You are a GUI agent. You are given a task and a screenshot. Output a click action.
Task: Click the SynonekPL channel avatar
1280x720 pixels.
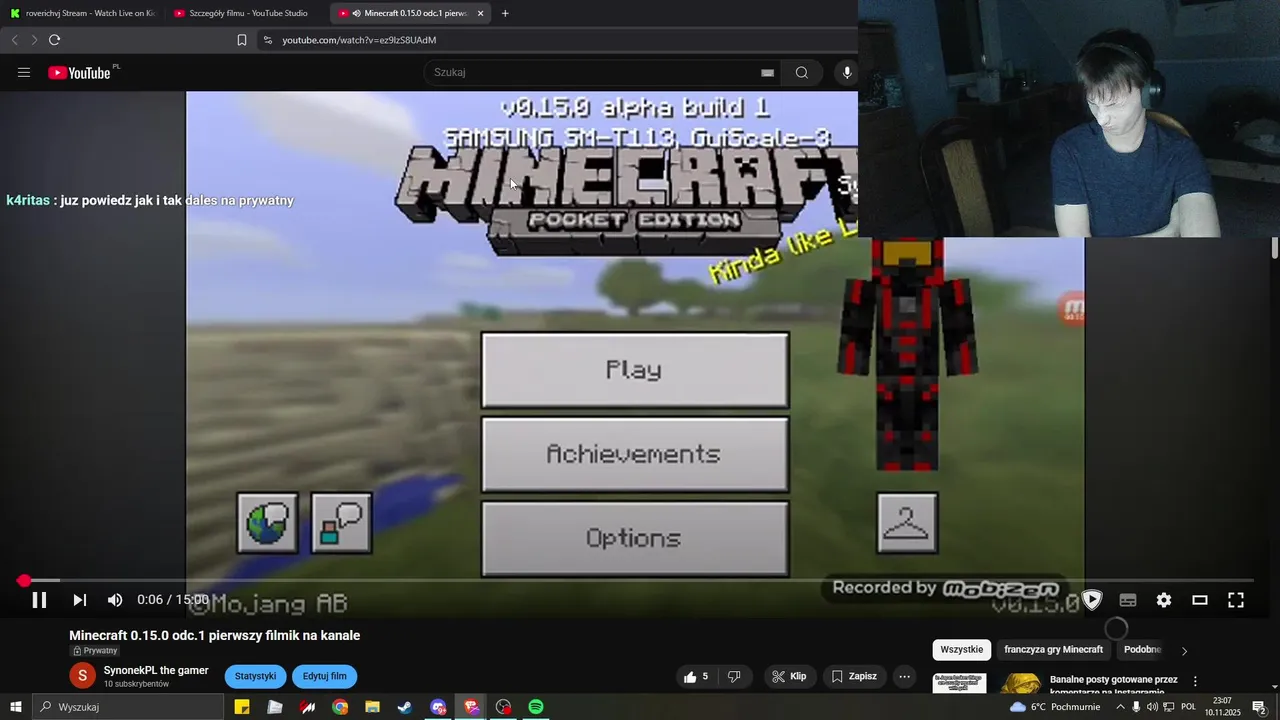pyautogui.click(x=82, y=676)
